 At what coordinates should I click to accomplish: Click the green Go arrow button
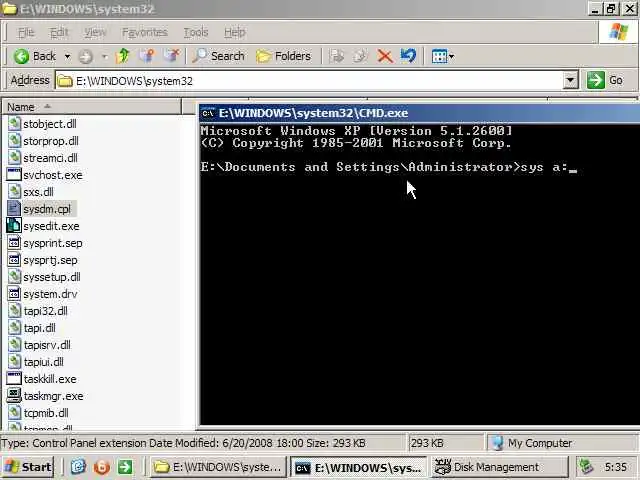pyautogui.click(x=596, y=80)
